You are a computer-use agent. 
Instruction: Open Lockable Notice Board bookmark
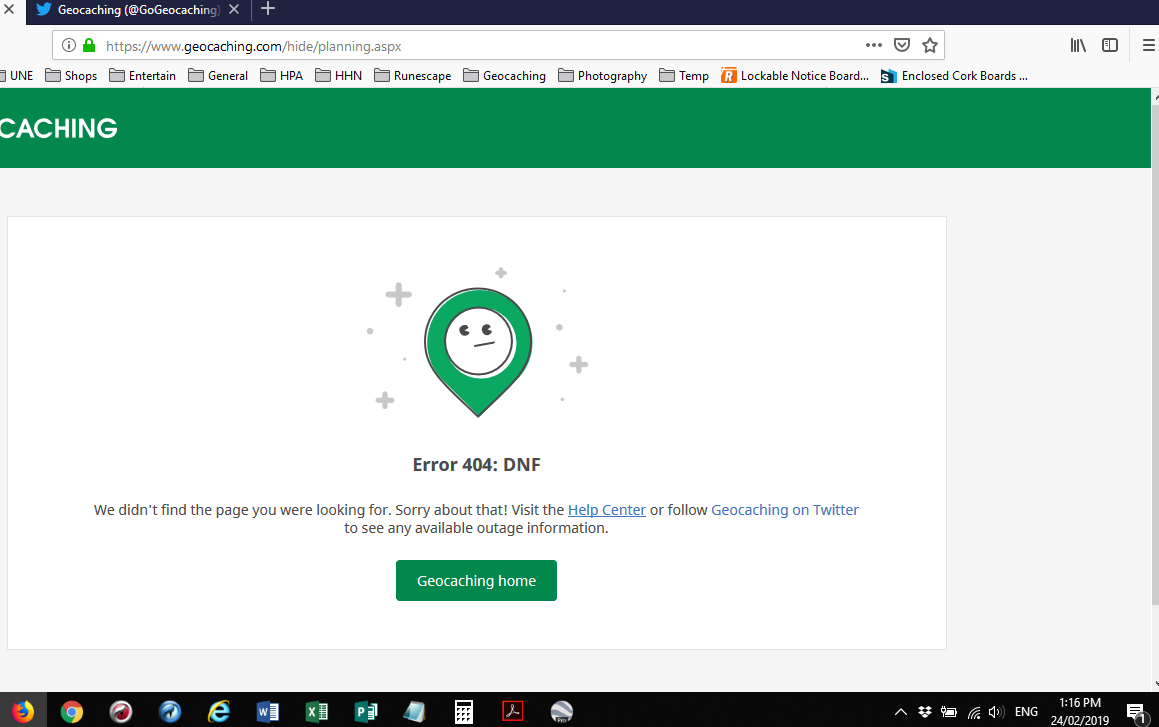[x=795, y=76]
